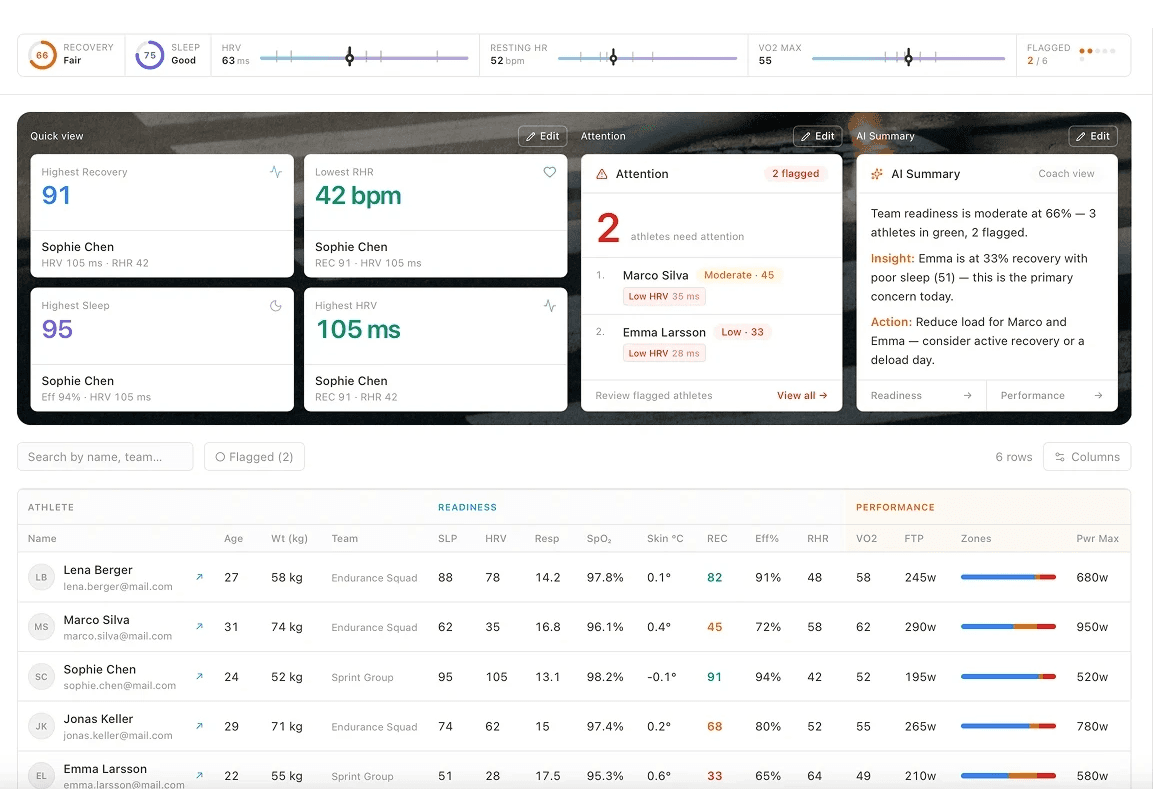1153x789 pixels.
Task: Click the Recovery 66 ring gauge
Action: [x=42, y=55]
